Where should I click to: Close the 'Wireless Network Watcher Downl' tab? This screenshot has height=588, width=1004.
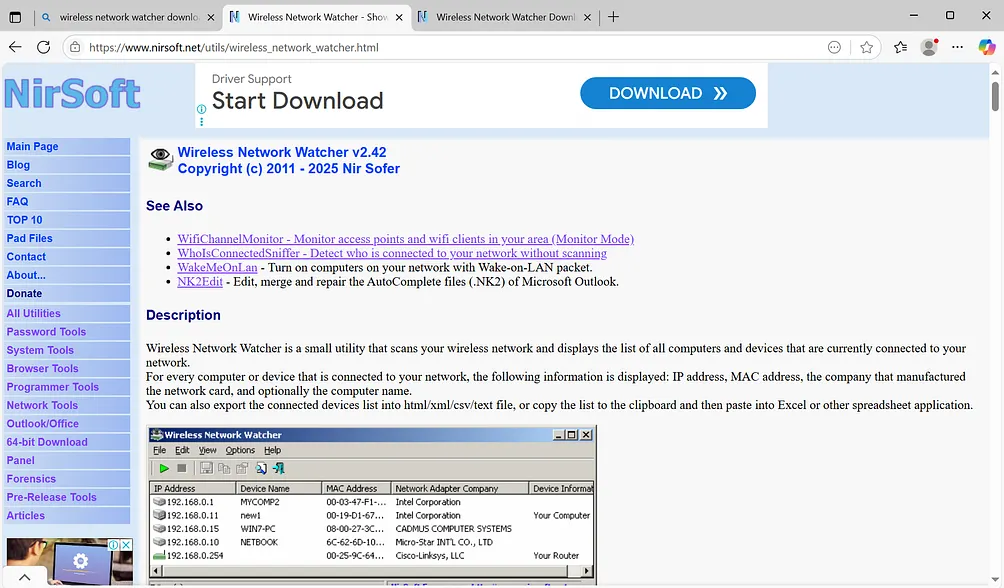(x=587, y=17)
